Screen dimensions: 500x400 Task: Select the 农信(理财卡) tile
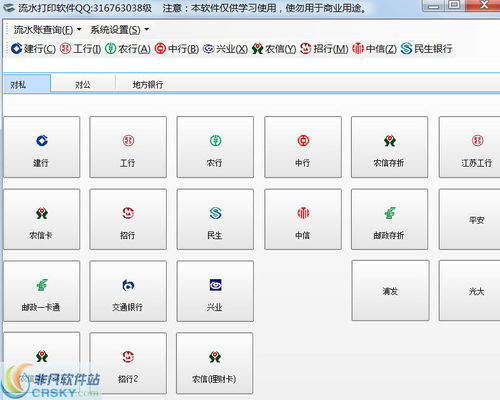(x=214, y=363)
